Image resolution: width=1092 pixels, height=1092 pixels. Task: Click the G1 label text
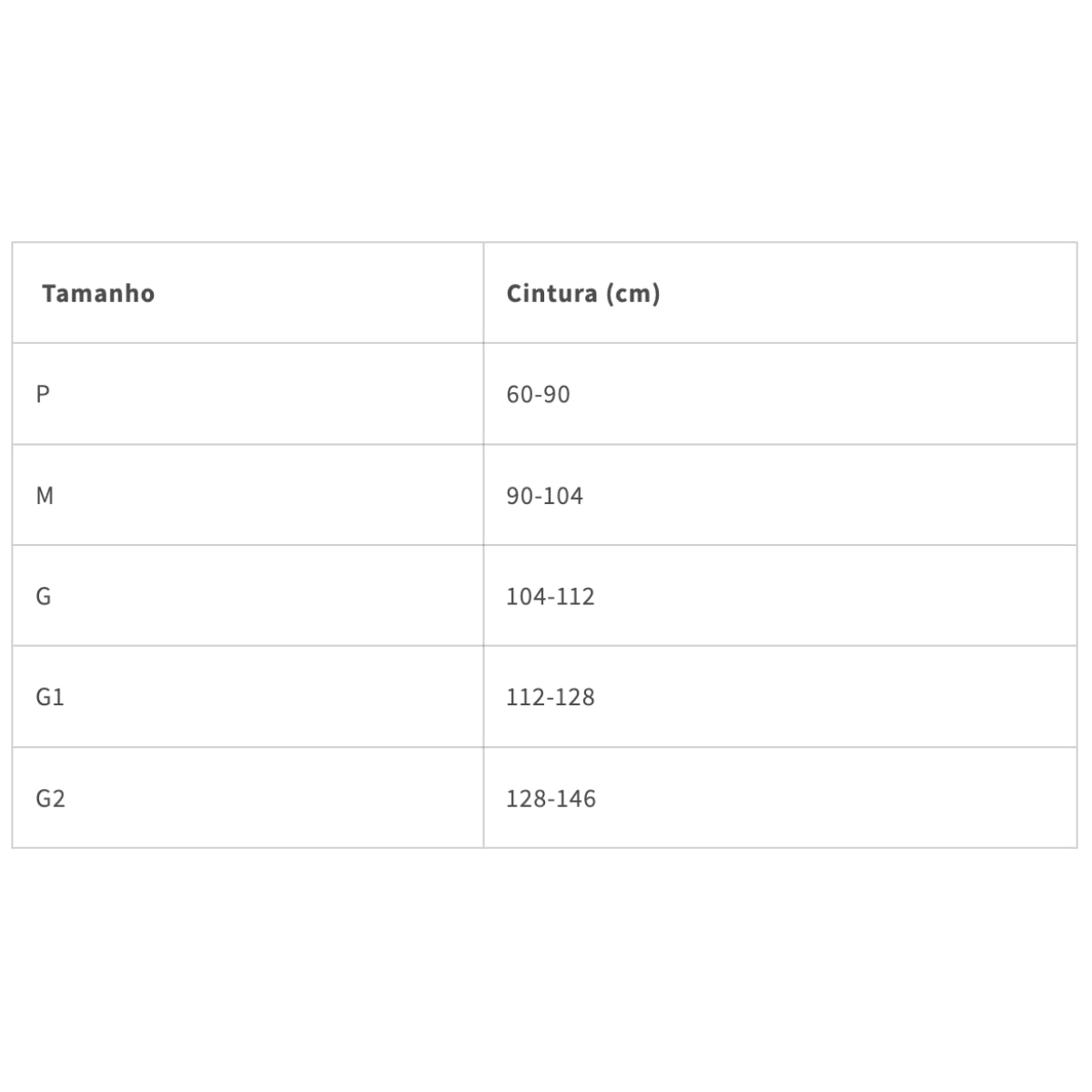(50, 697)
